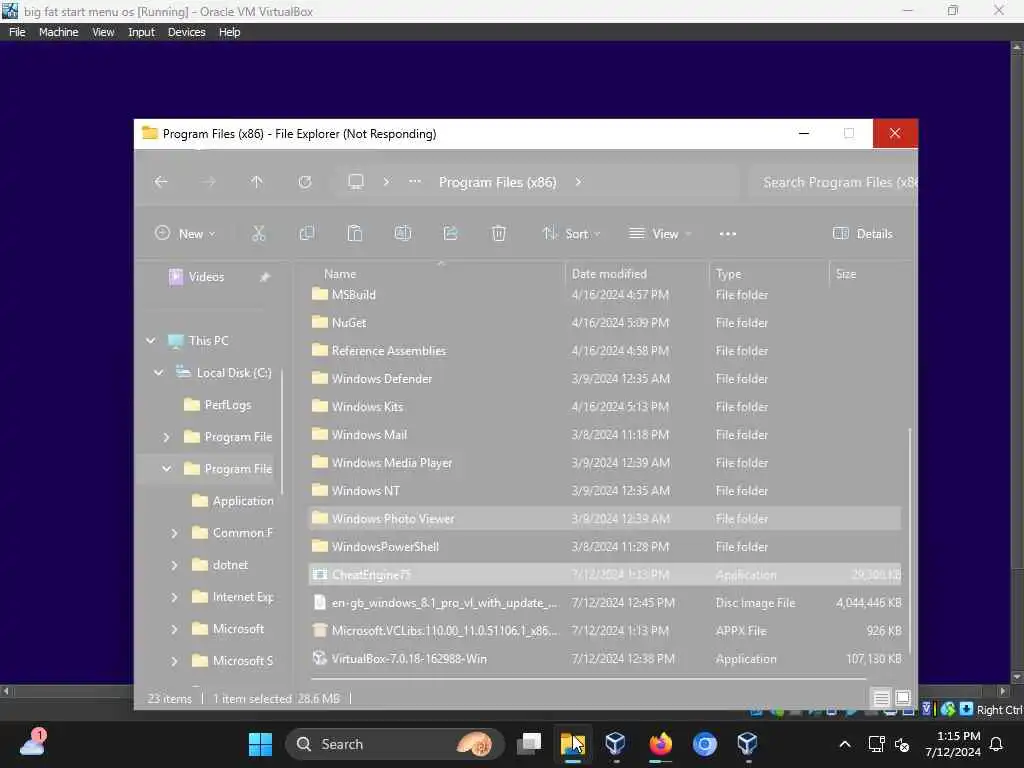Switch to large thumbnails layout icon in status bar
1024x768 pixels.
(x=903, y=698)
